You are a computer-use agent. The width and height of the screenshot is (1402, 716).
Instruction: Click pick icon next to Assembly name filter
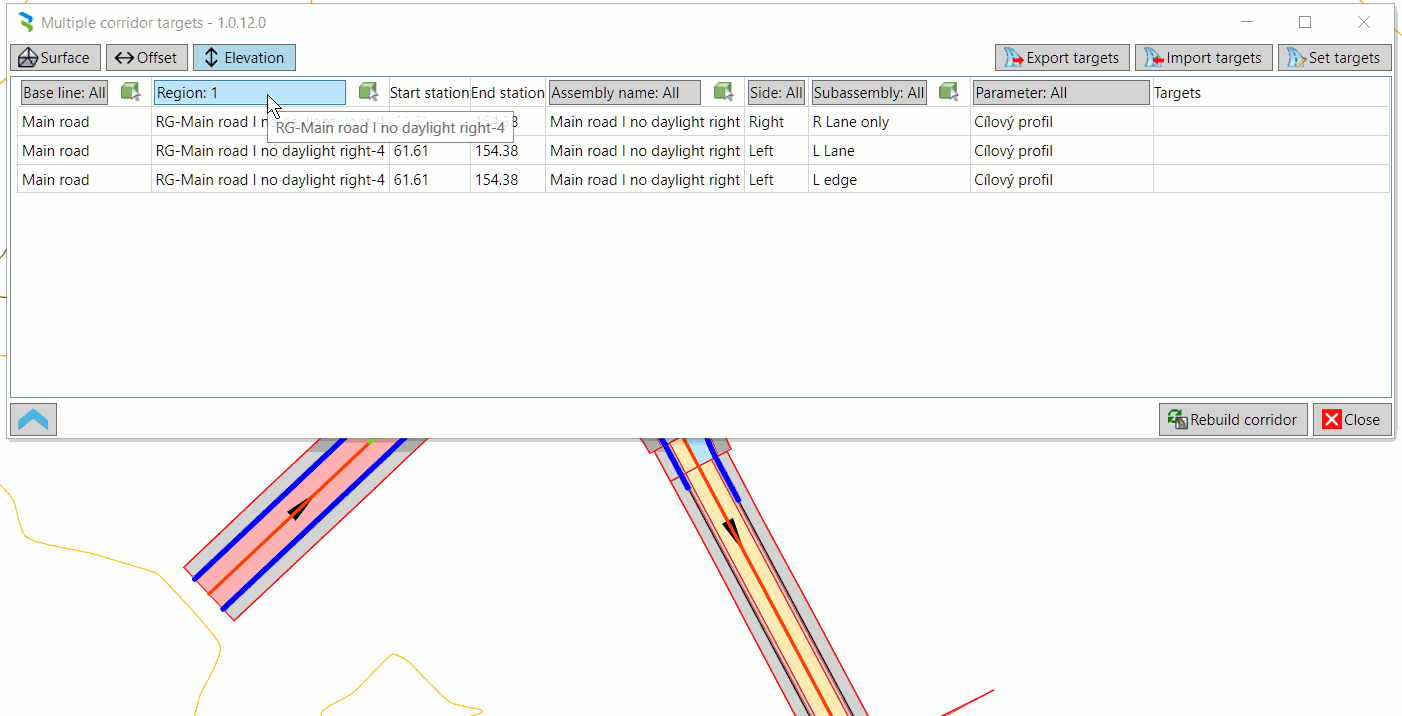tap(724, 92)
